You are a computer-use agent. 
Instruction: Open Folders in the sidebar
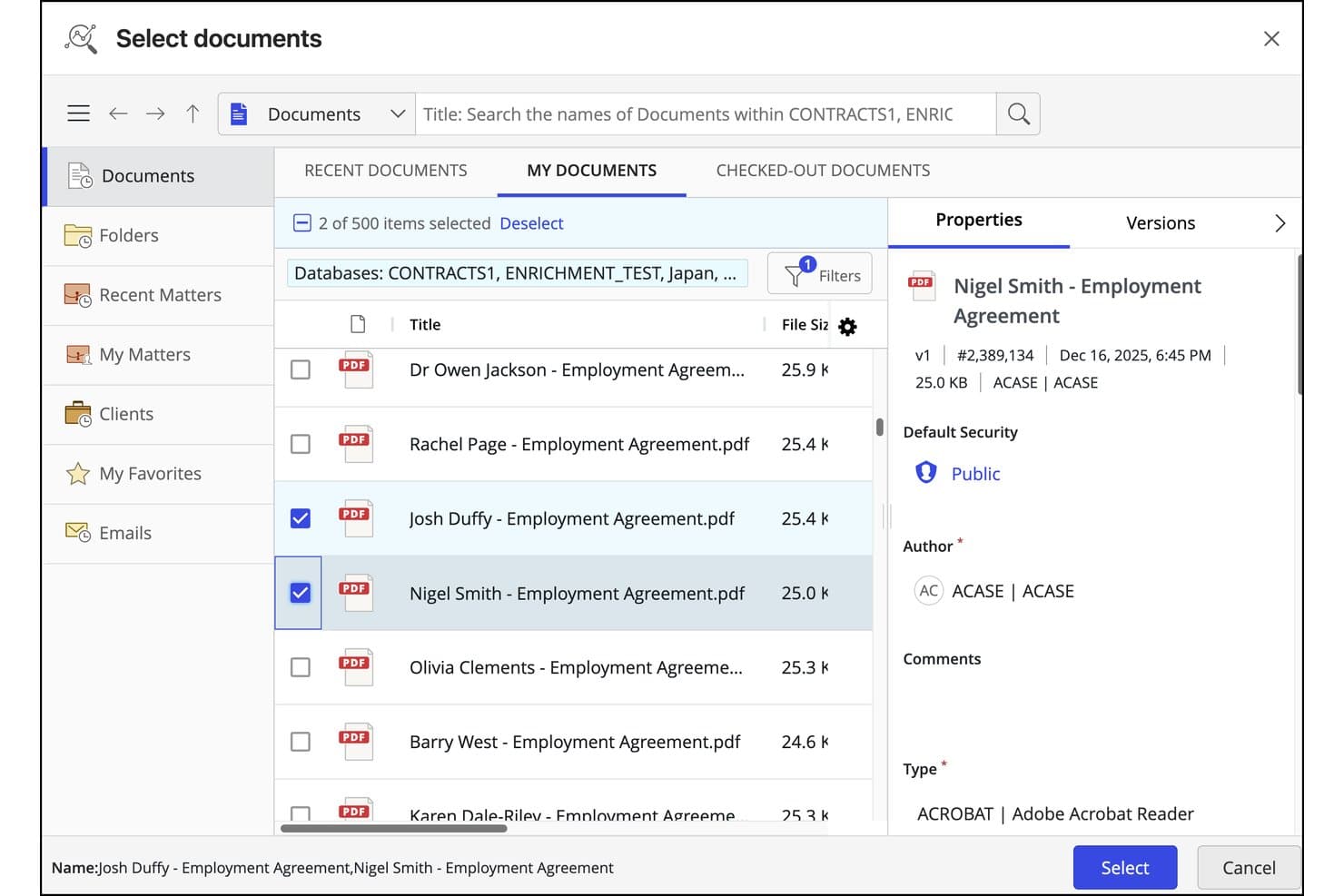158,236
